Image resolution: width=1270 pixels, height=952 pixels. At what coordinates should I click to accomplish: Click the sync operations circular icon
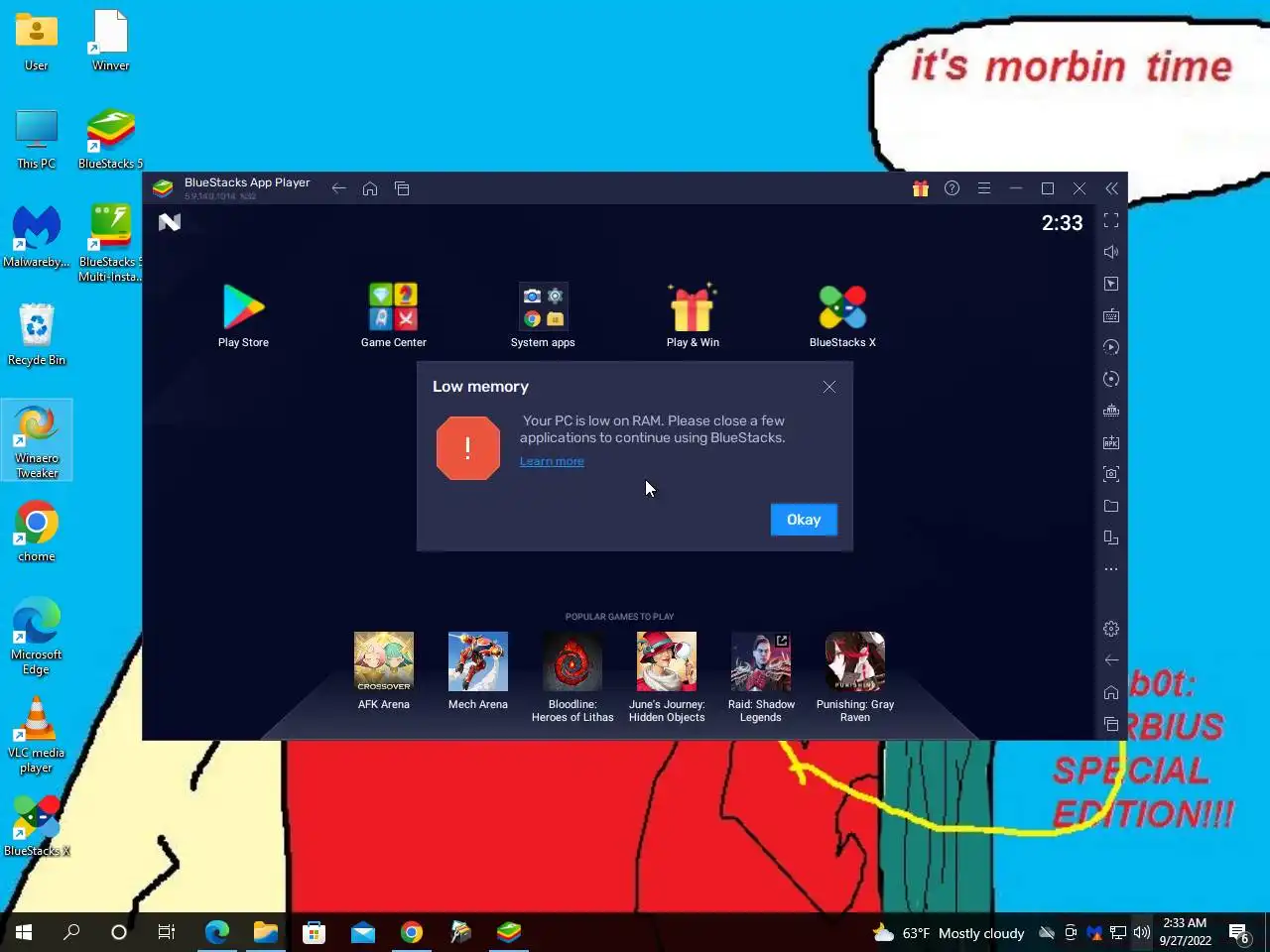[1111, 379]
